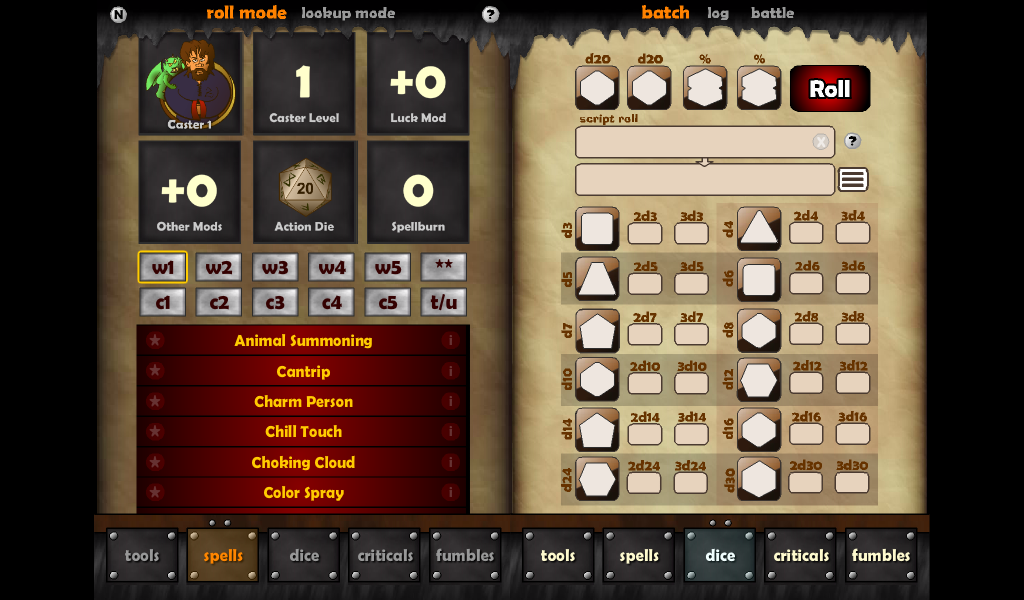The height and width of the screenshot is (600, 1024).
Task: Toggle the w3 wizard spell button
Action: (275, 267)
